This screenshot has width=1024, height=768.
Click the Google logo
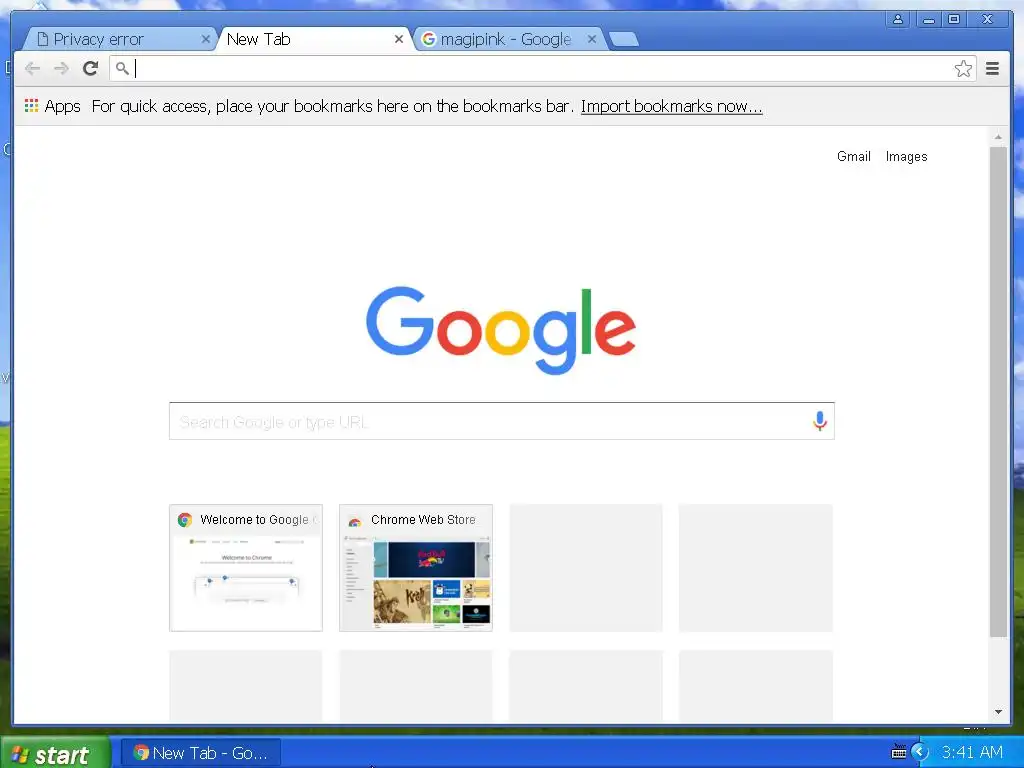coord(501,330)
